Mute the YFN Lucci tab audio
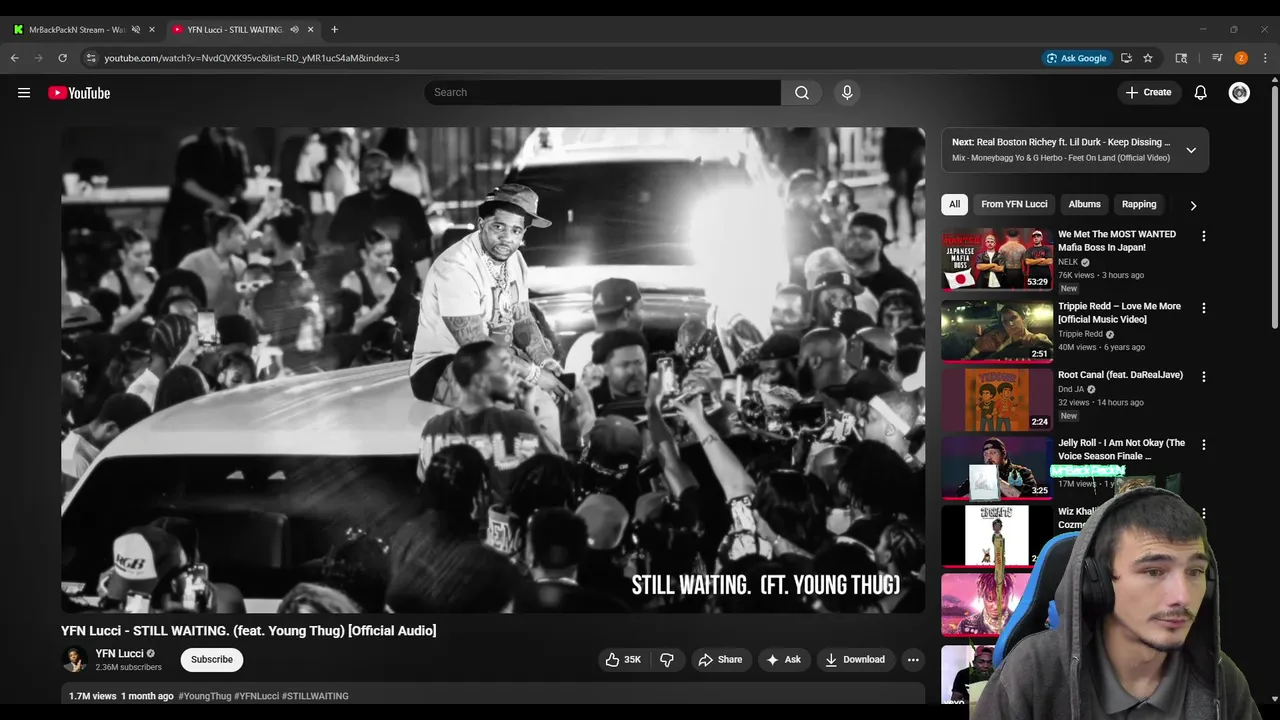Image resolution: width=1280 pixels, height=720 pixels. coord(294,30)
